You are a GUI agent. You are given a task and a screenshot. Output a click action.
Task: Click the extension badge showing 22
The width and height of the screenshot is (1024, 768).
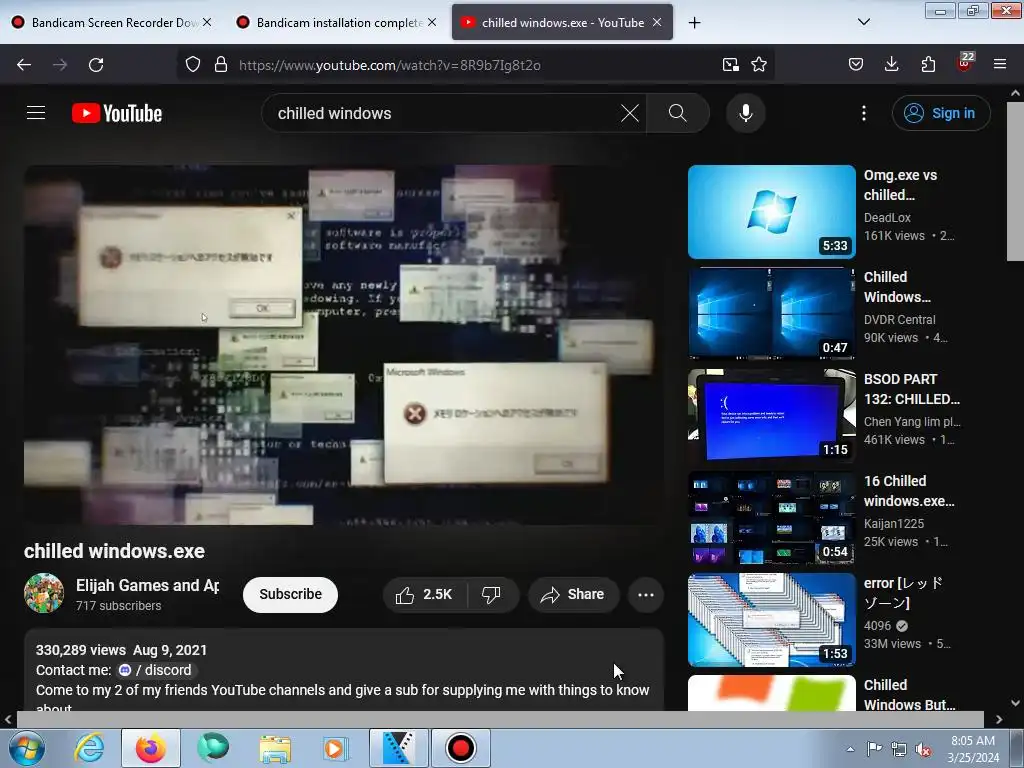(x=965, y=63)
